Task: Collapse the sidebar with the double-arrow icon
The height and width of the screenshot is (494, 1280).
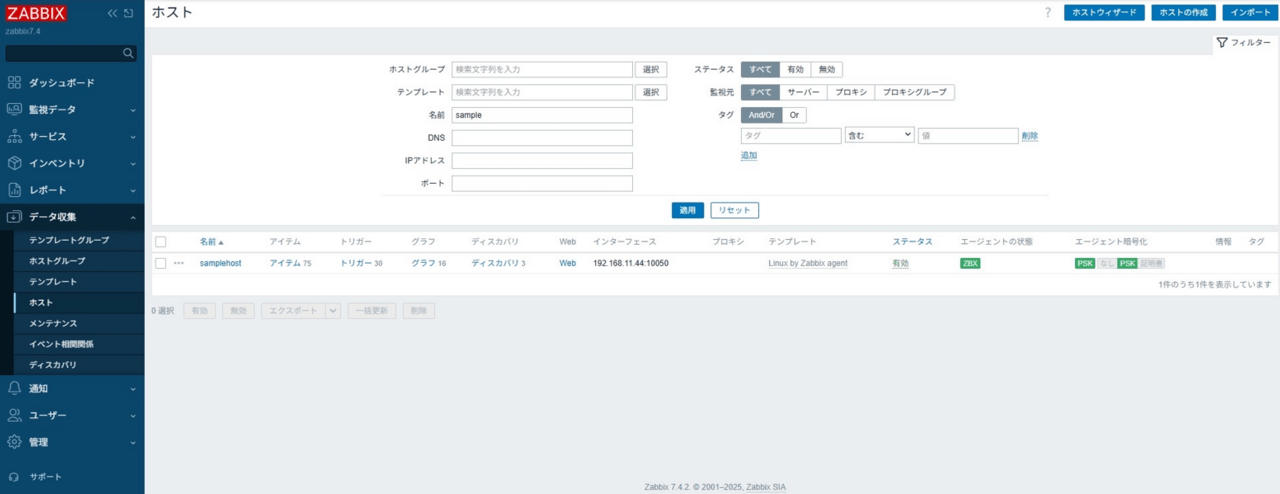Action: (x=112, y=14)
